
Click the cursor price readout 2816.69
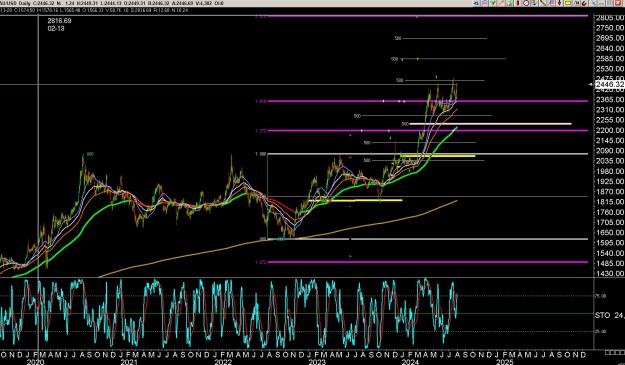59,21
